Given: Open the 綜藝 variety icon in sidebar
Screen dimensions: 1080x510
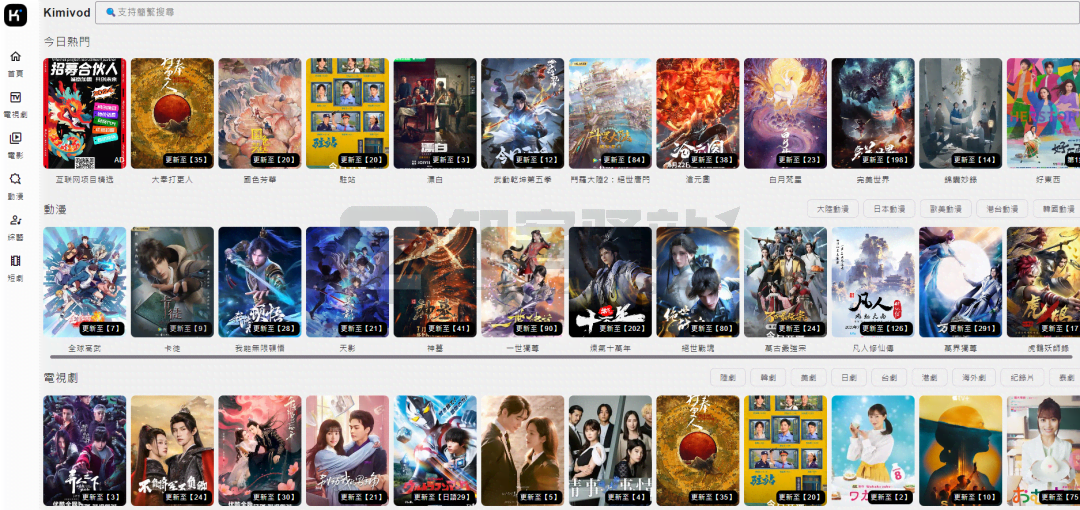Looking at the screenshot, I should (16, 220).
